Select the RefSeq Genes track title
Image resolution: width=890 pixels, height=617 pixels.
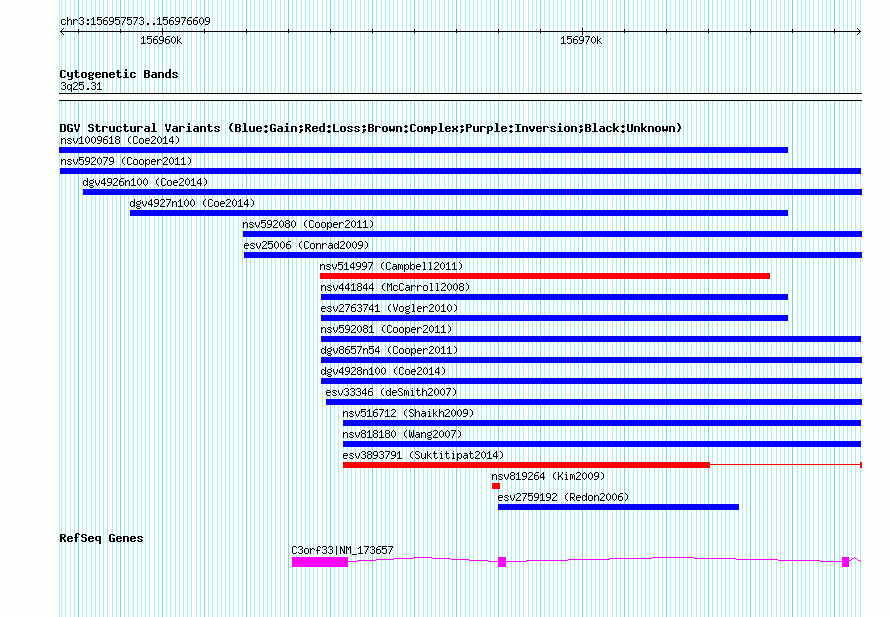pyautogui.click(x=101, y=538)
